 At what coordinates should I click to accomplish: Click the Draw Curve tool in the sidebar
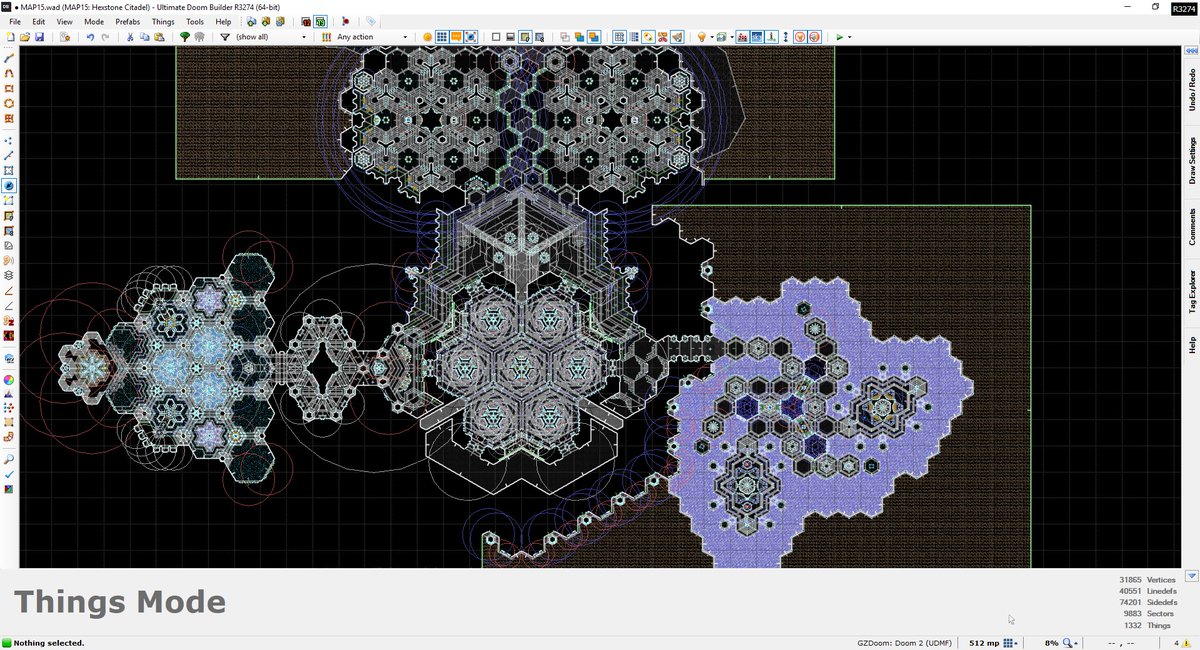tap(9, 72)
